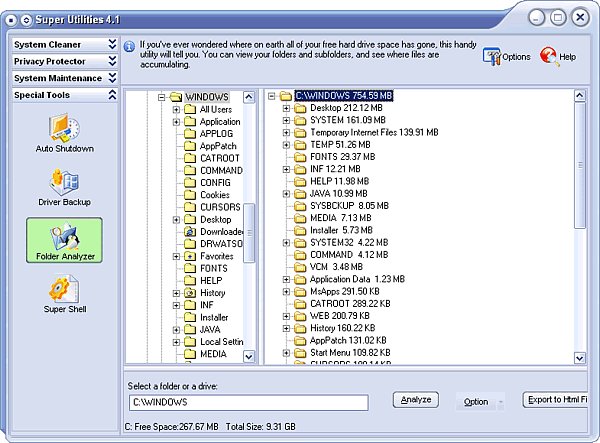Expand the JAVA 10.99 MB node
Screen dimensions: 600x443
tap(286, 194)
